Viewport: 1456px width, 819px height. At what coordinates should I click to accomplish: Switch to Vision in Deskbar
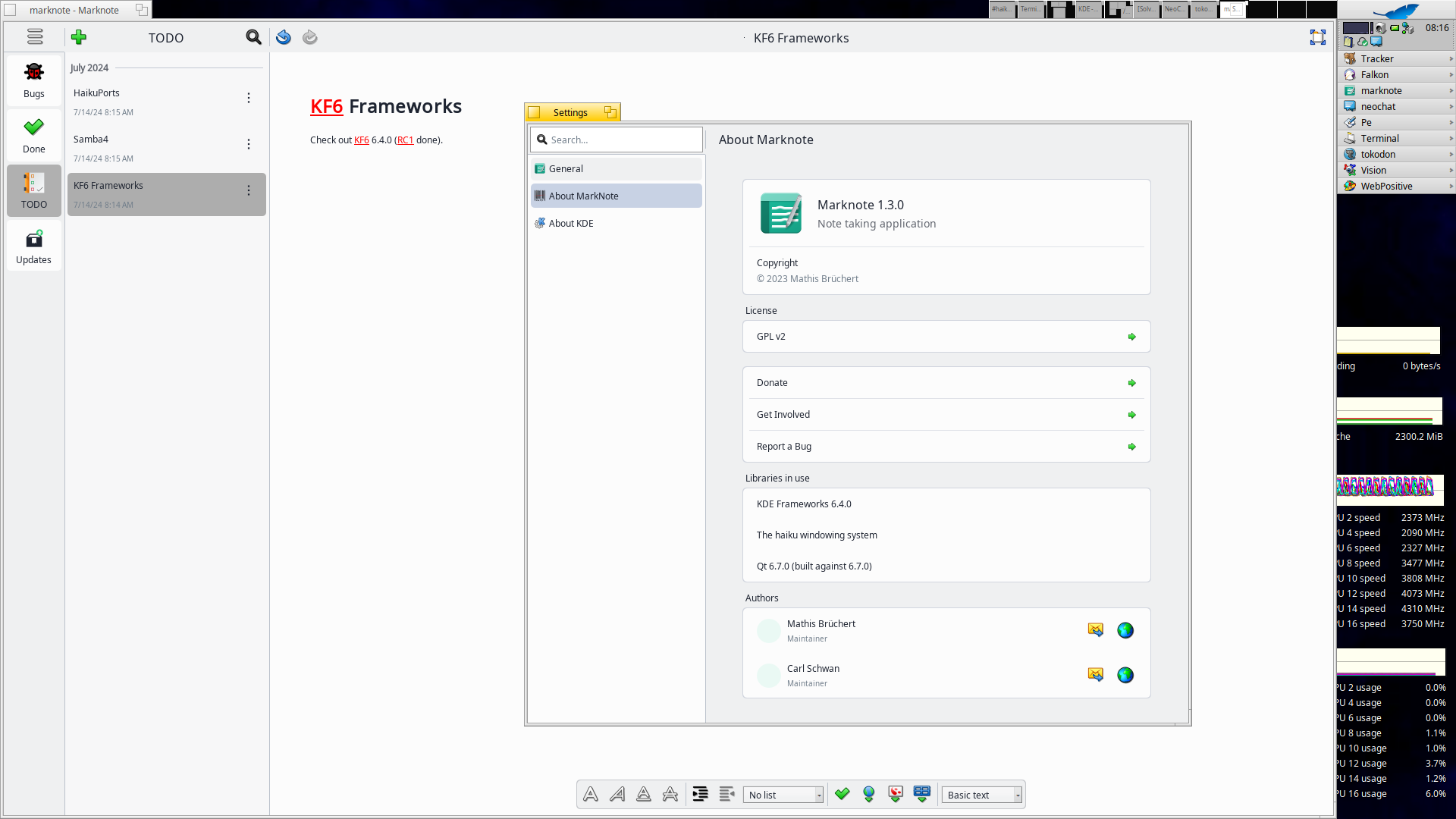click(x=1397, y=170)
